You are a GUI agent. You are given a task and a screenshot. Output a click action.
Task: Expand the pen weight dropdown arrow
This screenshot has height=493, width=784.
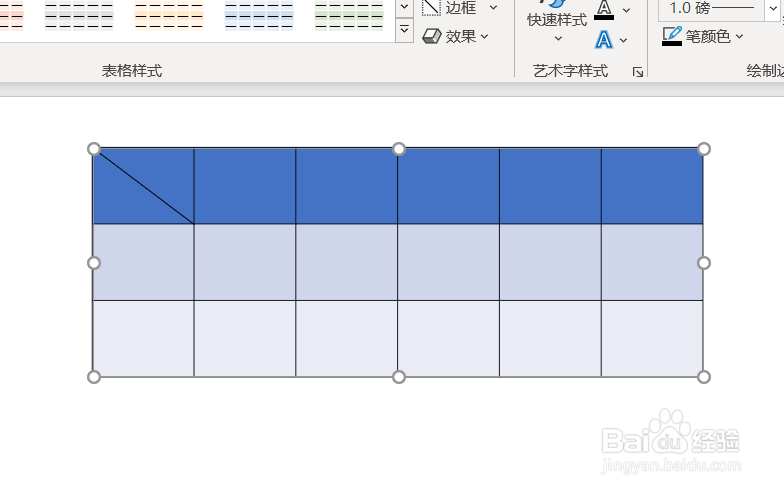773,8
